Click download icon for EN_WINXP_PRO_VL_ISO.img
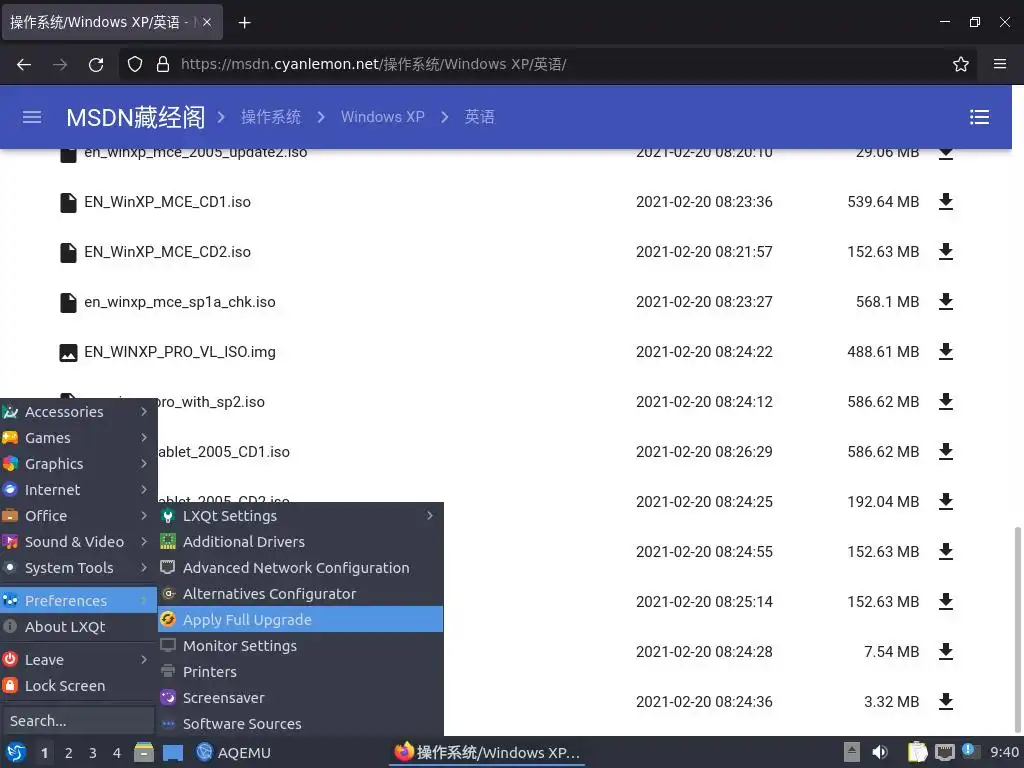The height and width of the screenshot is (768, 1024). tap(946, 351)
